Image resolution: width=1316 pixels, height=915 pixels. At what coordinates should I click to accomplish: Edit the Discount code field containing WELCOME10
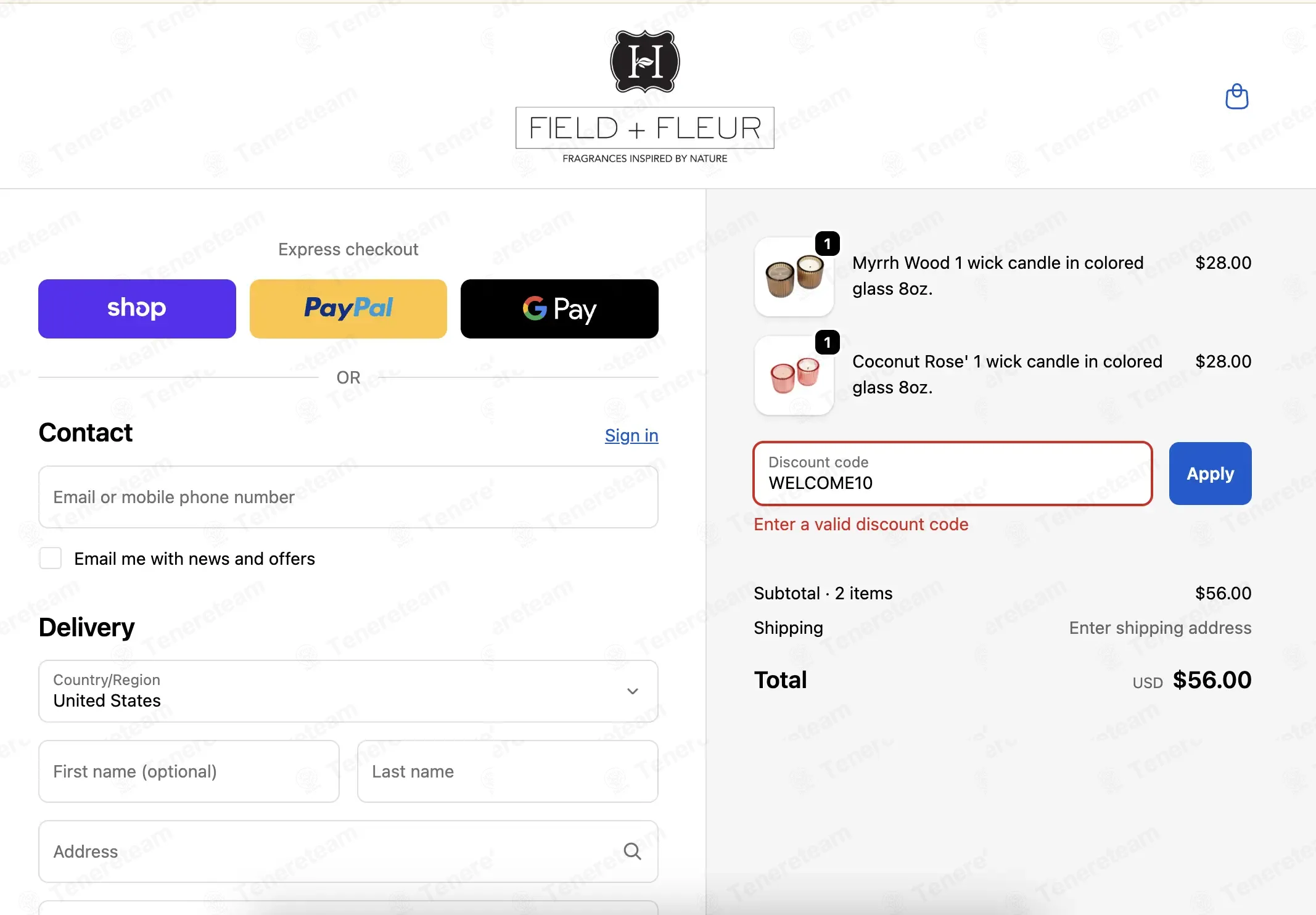point(953,474)
